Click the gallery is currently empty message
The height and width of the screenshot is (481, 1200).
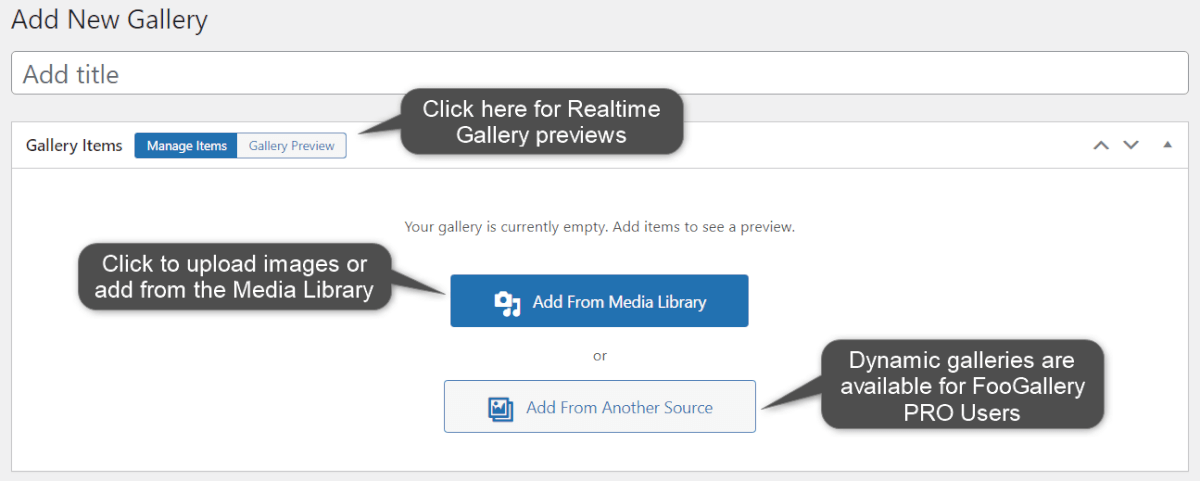coord(600,227)
